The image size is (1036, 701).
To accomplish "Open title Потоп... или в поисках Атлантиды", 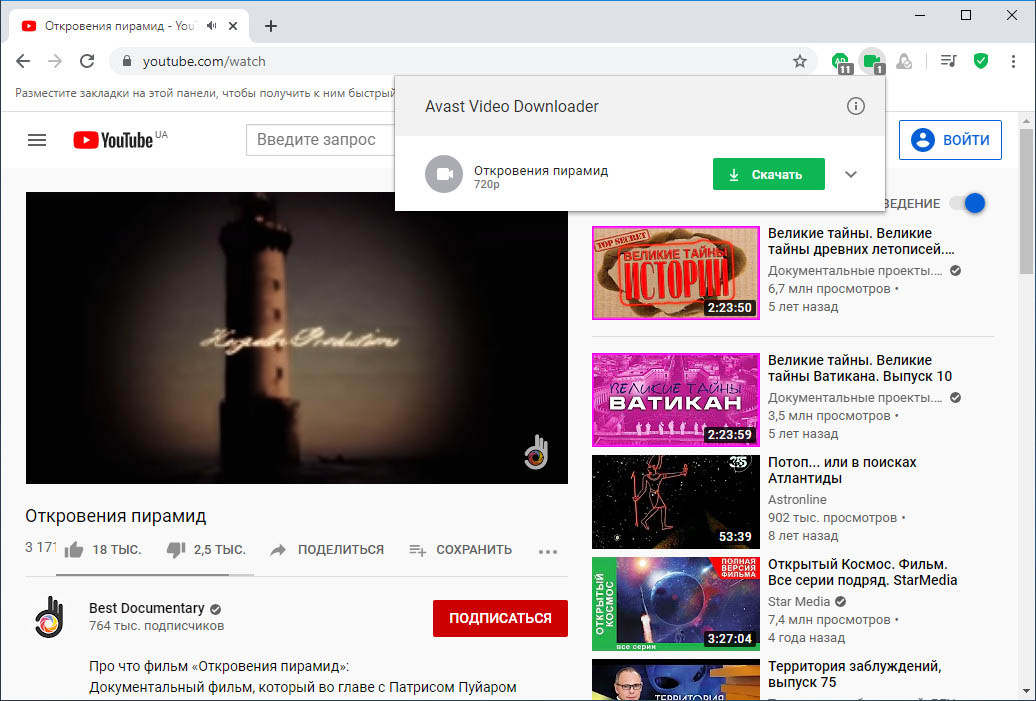I will [842, 470].
